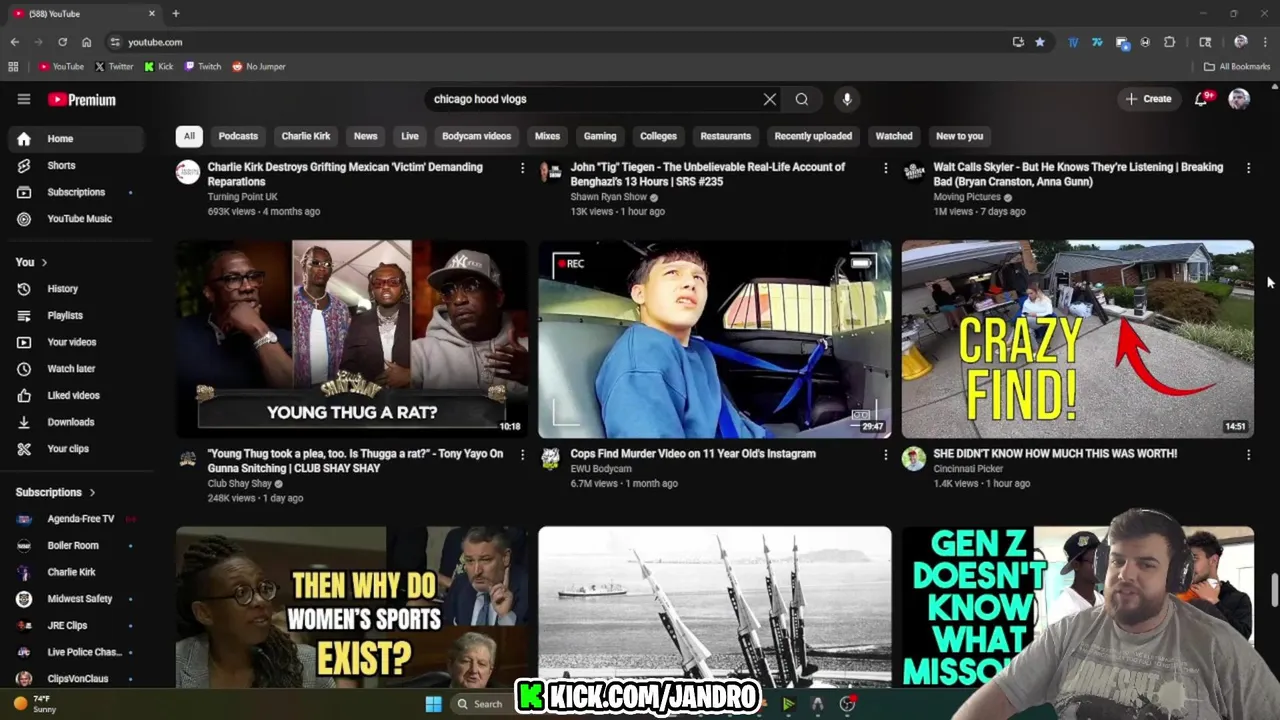Screen dimensions: 1280x720
Task: Open options for Cops Find Murder Video
Action: tap(885, 455)
